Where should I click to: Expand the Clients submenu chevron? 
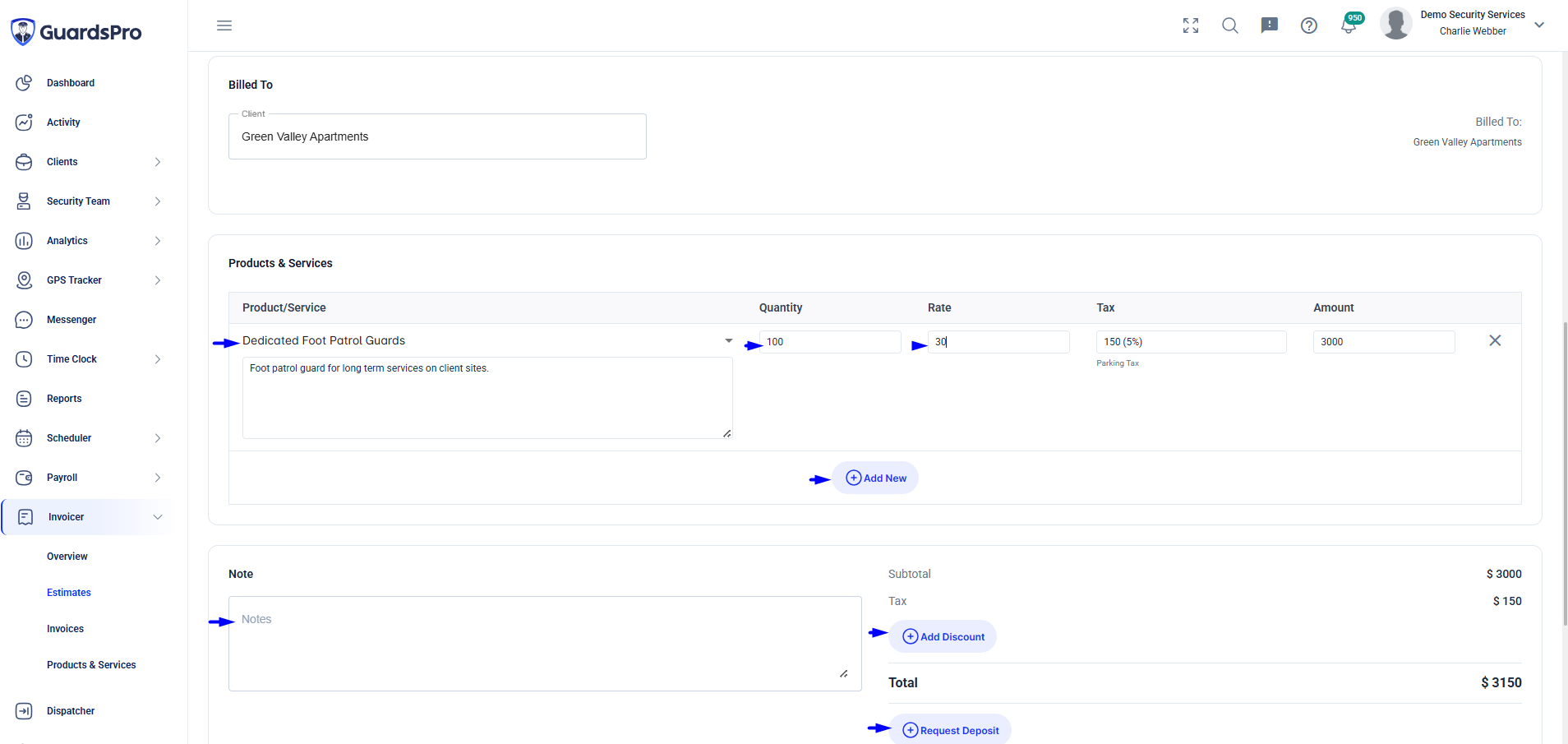(158, 162)
